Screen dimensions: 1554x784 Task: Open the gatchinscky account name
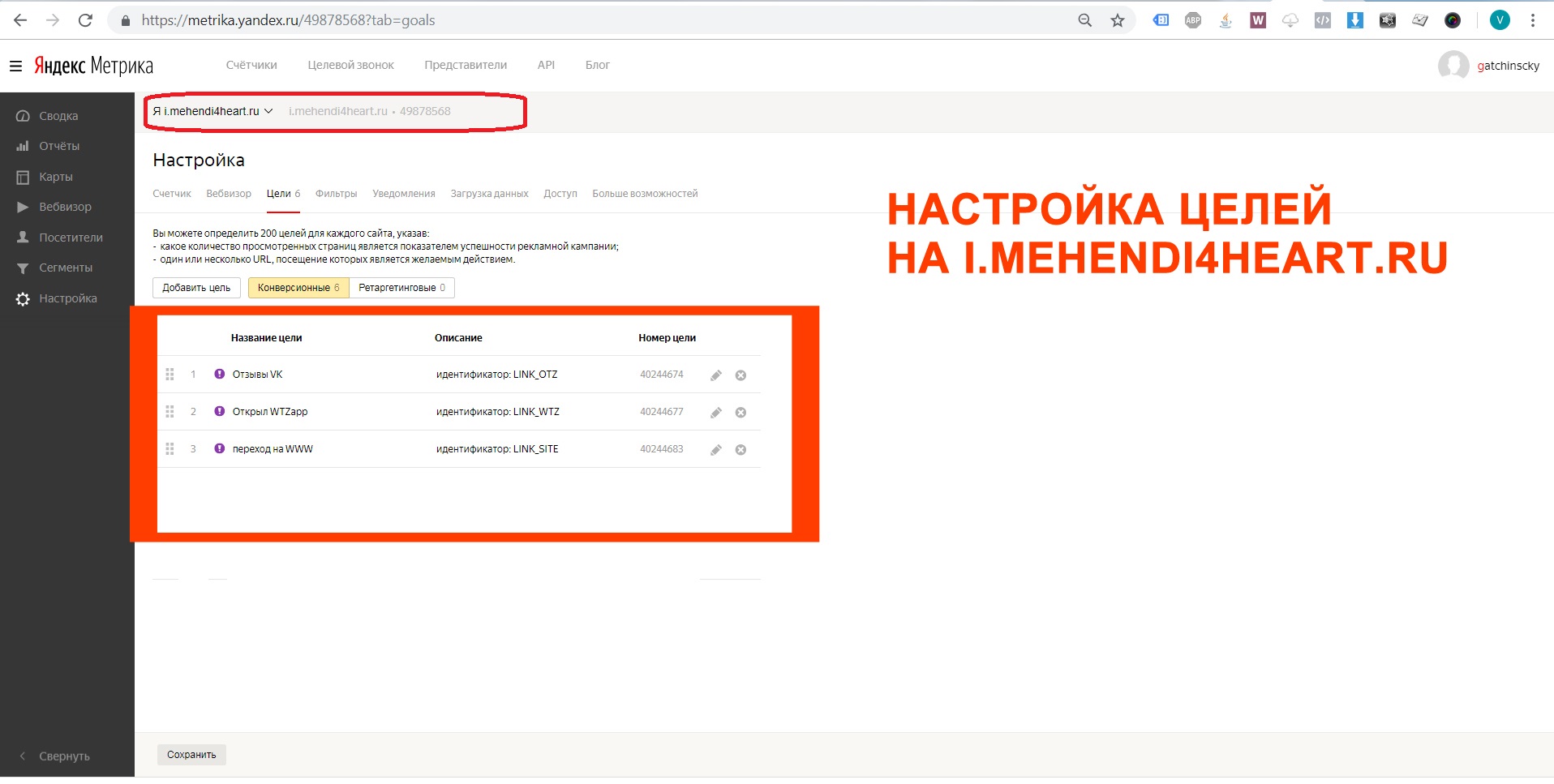coord(1508,66)
